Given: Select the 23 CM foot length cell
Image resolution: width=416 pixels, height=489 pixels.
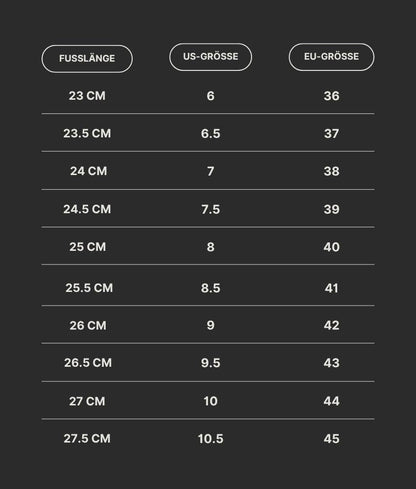Looking at the screenshot, I should pyautogui.click(x=87, y=96).
